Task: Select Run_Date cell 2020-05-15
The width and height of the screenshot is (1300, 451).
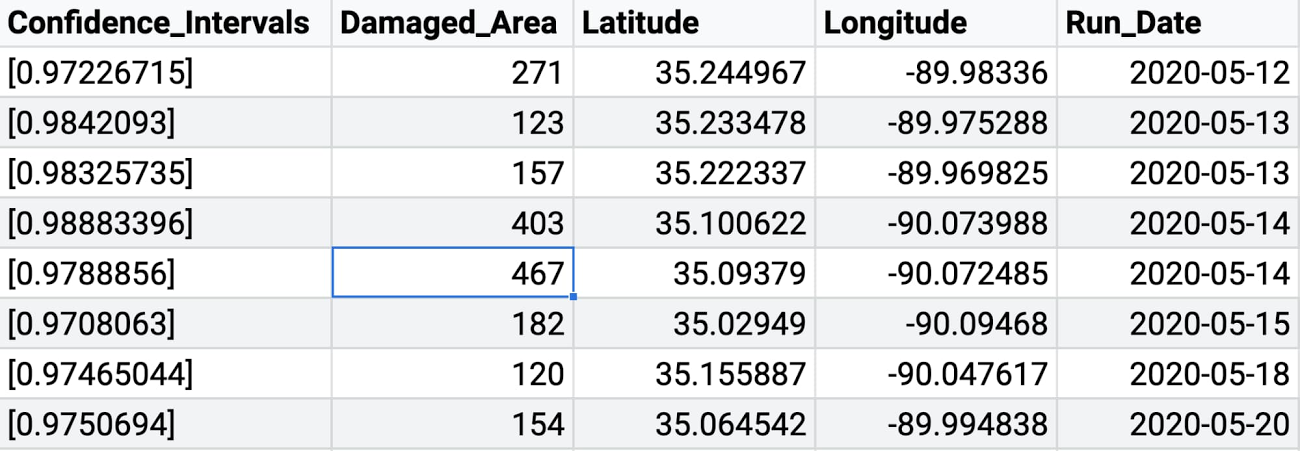Action: (x=1178, y=323)
